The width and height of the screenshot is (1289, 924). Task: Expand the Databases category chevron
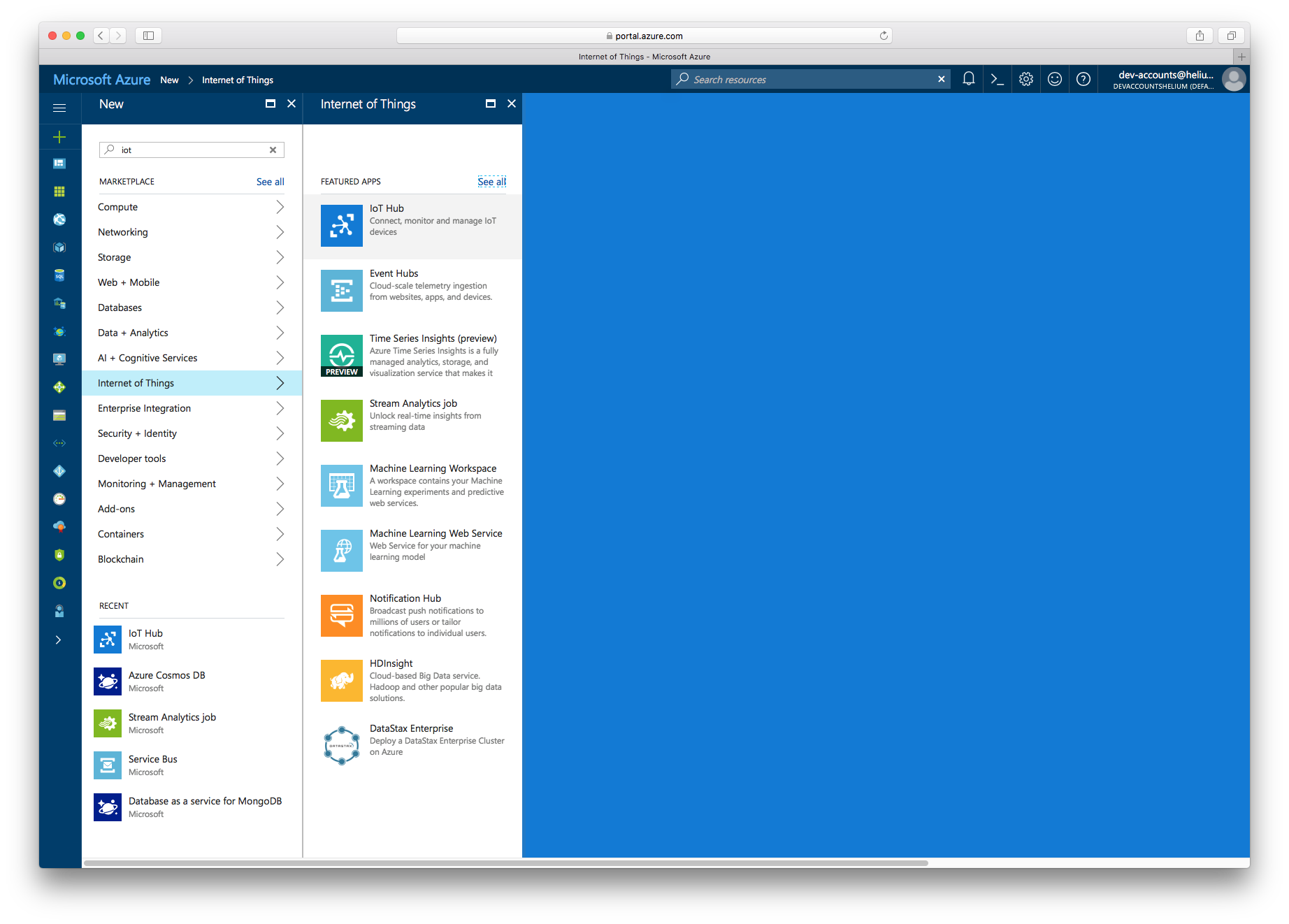[280, 308]
